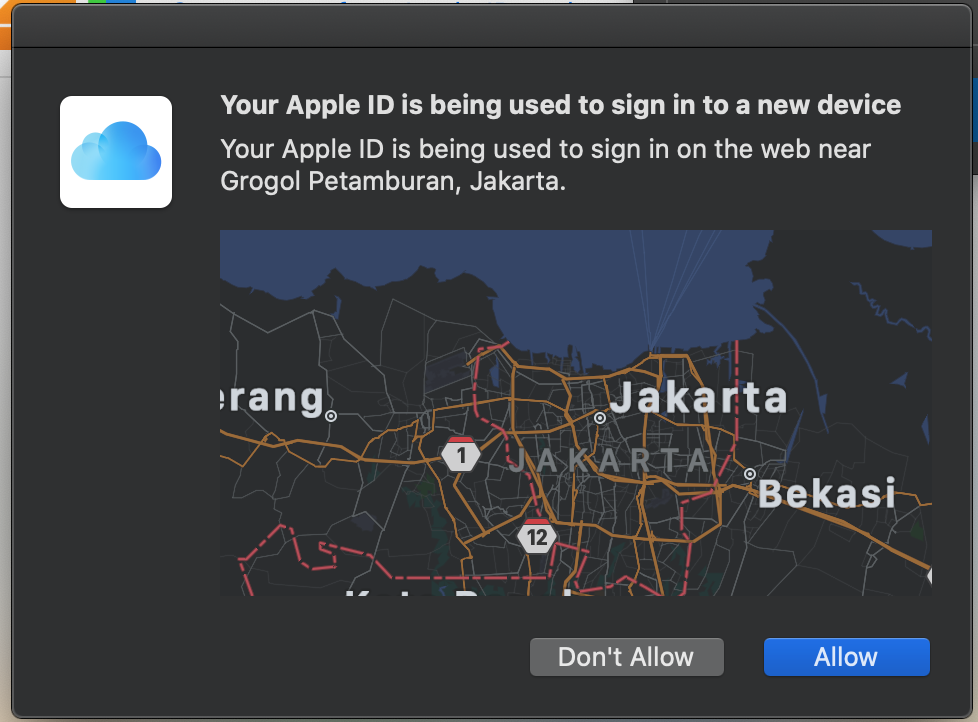Image resolution: width=978 pixels, height=722 pixels.
Task: Click the dialog title about Apple ID sign-in
Action: 560,105
